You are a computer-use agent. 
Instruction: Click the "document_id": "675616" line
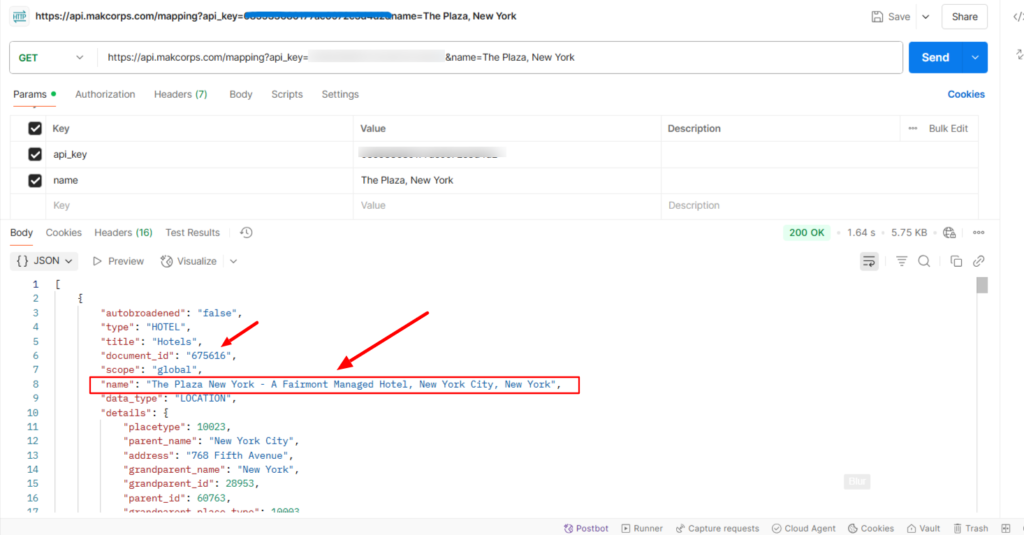click(x=168, y=355)
